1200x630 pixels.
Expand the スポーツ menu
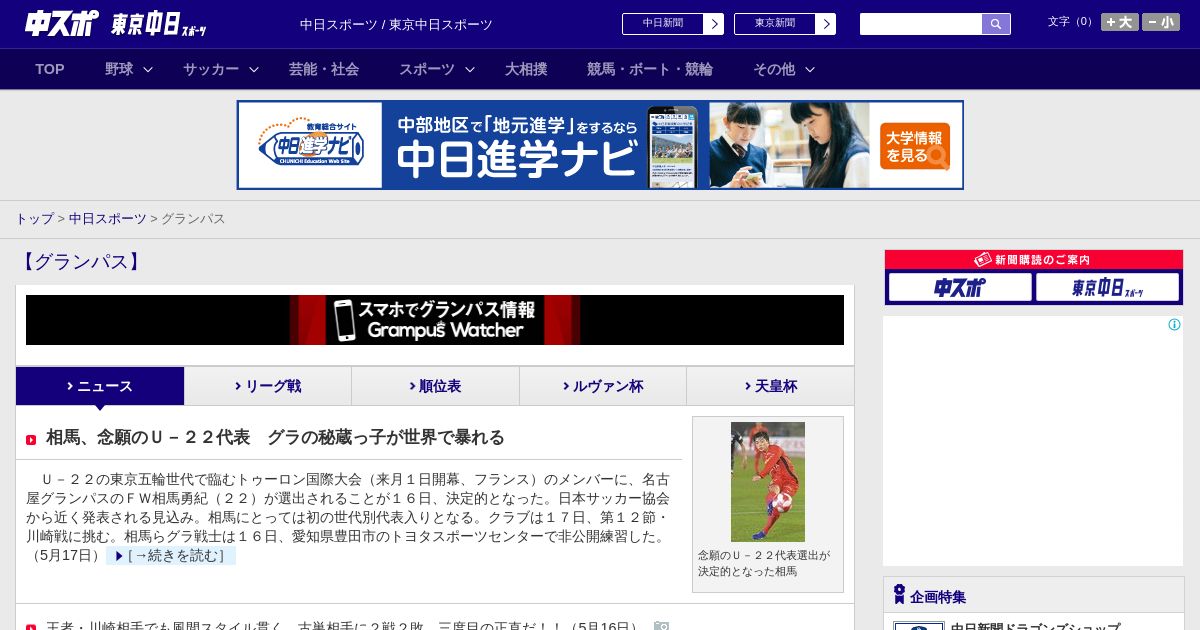point(437,69)
